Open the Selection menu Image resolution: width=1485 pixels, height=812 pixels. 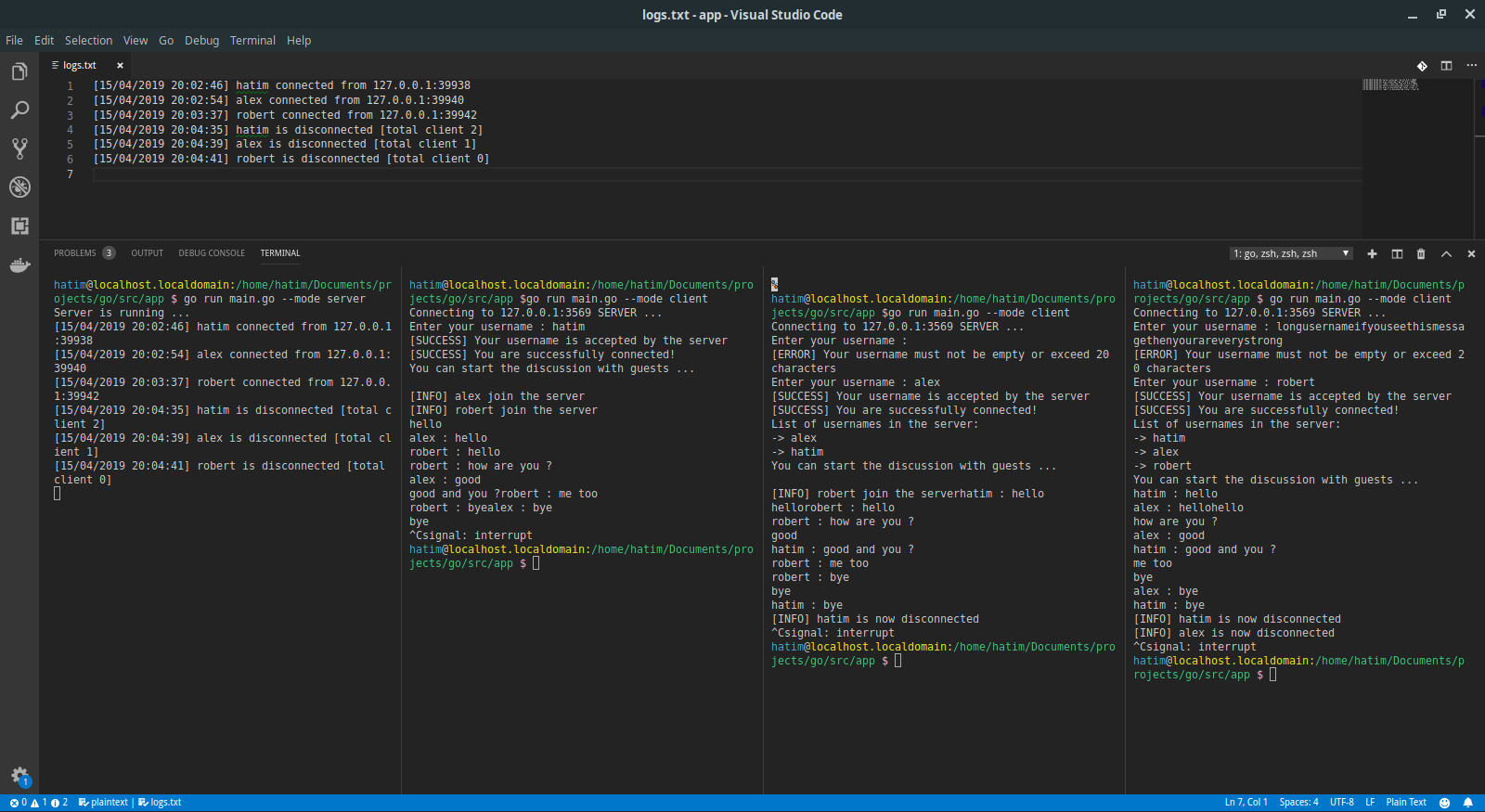tap(88, 41)
